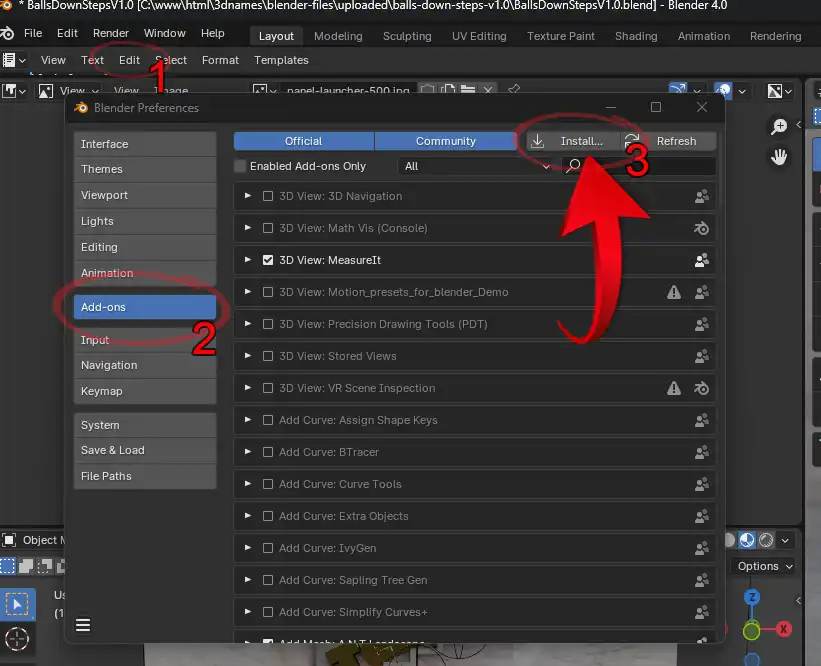Screen dimensions: 821x666
Task: Open the Interface preferences section
Action: (145, 144)
